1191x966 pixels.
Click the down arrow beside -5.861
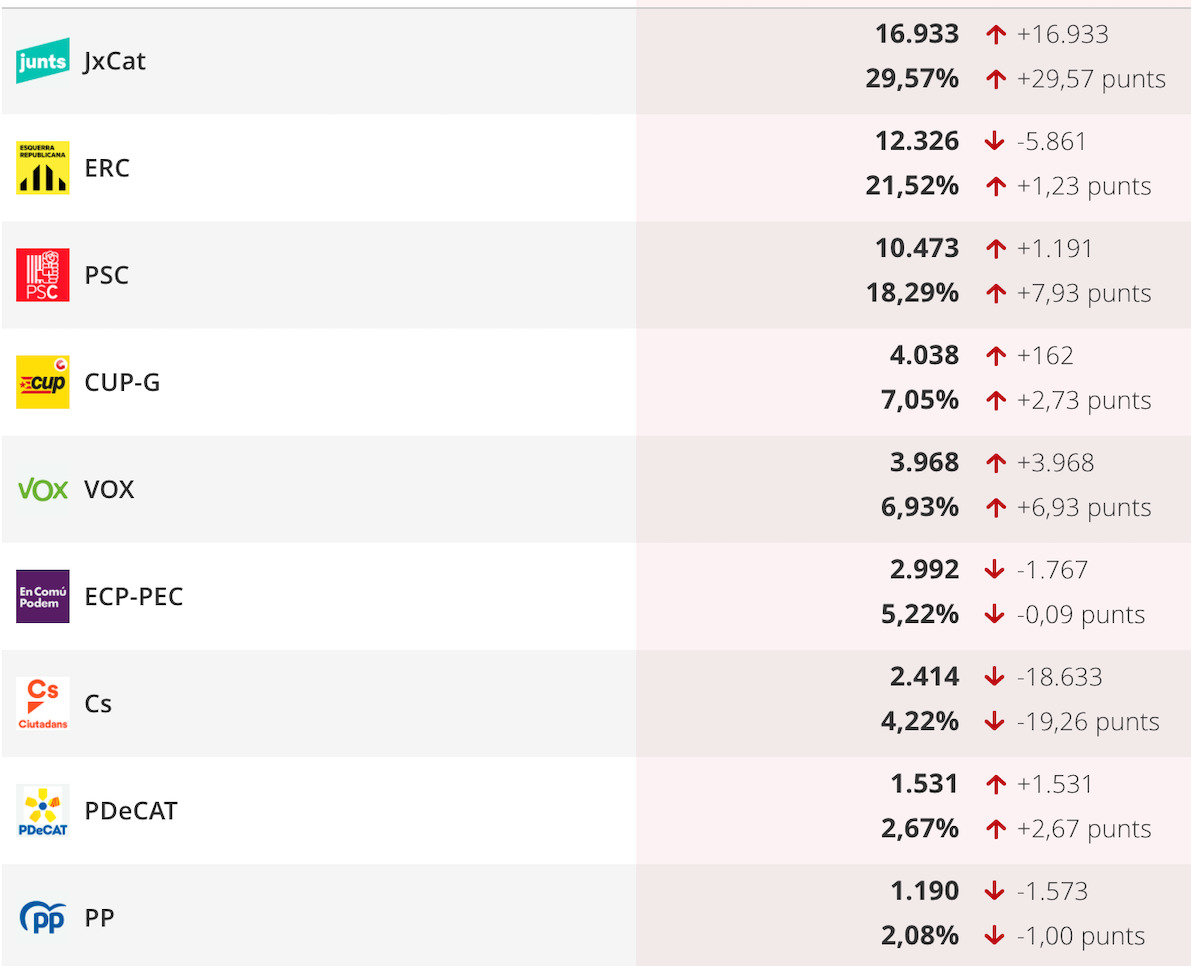point(994,141)
